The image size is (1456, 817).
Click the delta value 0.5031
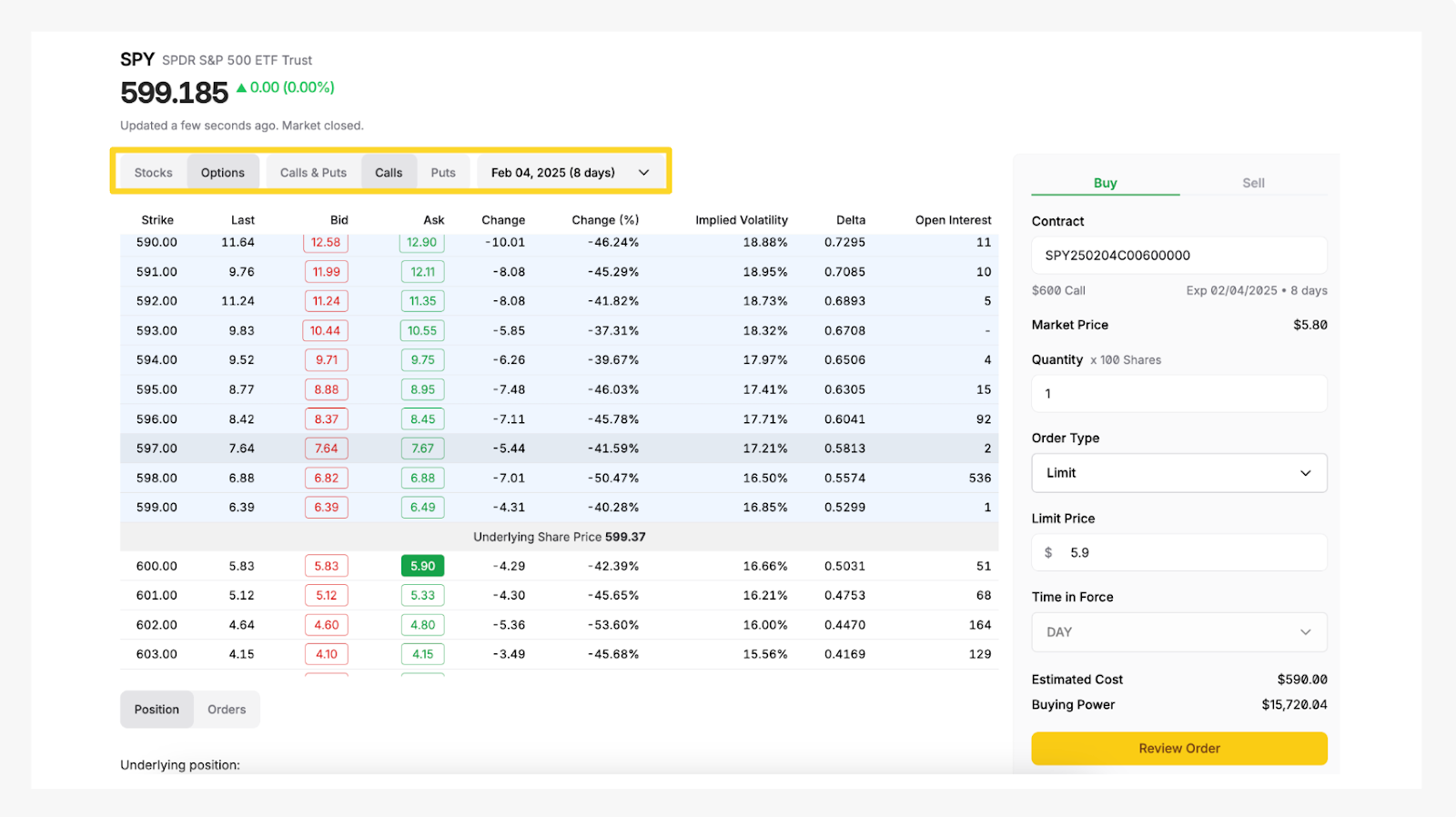(844, 566)
